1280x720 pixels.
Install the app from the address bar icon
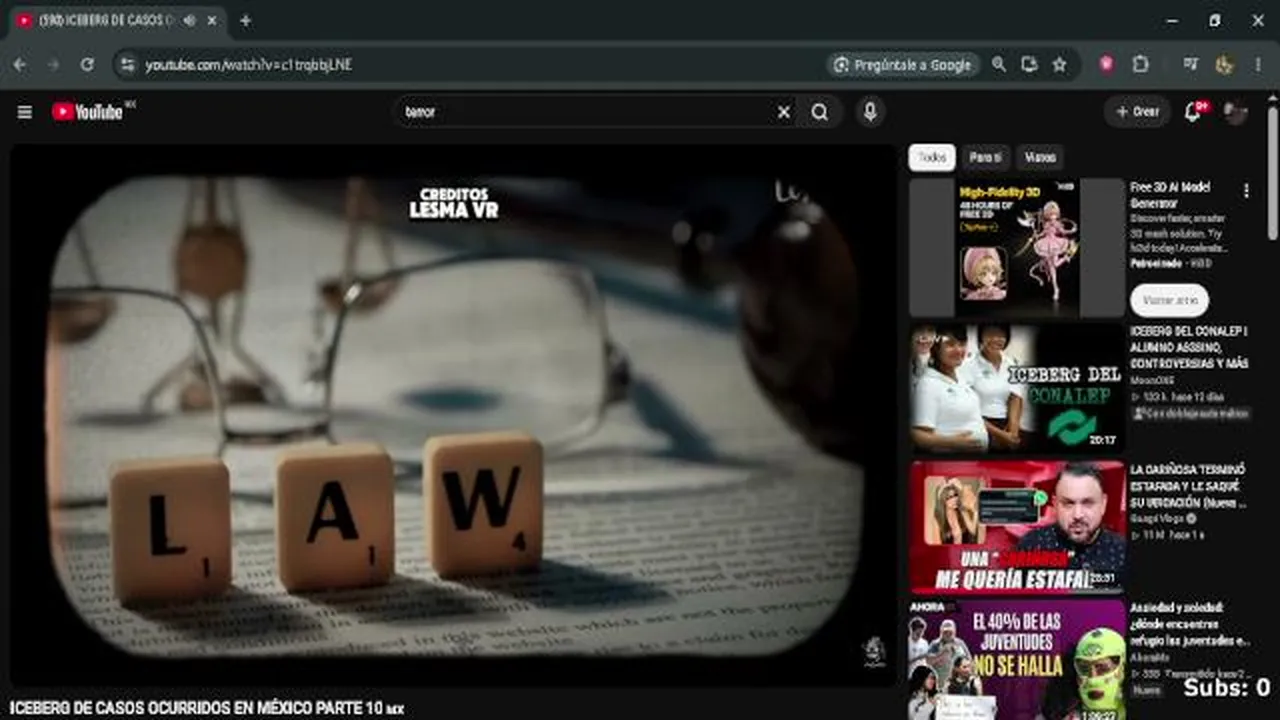[1029, 64]
